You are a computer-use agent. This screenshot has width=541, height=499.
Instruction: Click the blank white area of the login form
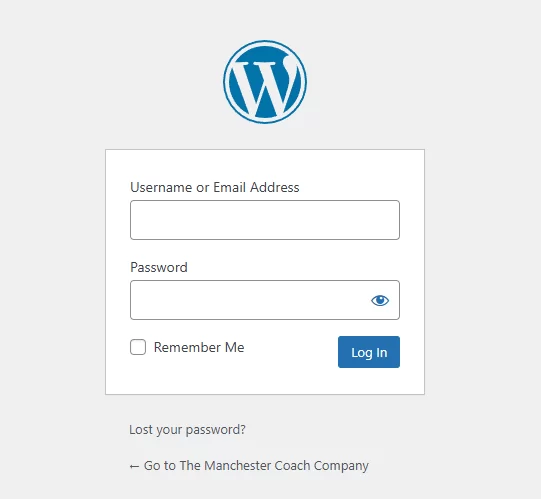[265, 381]
